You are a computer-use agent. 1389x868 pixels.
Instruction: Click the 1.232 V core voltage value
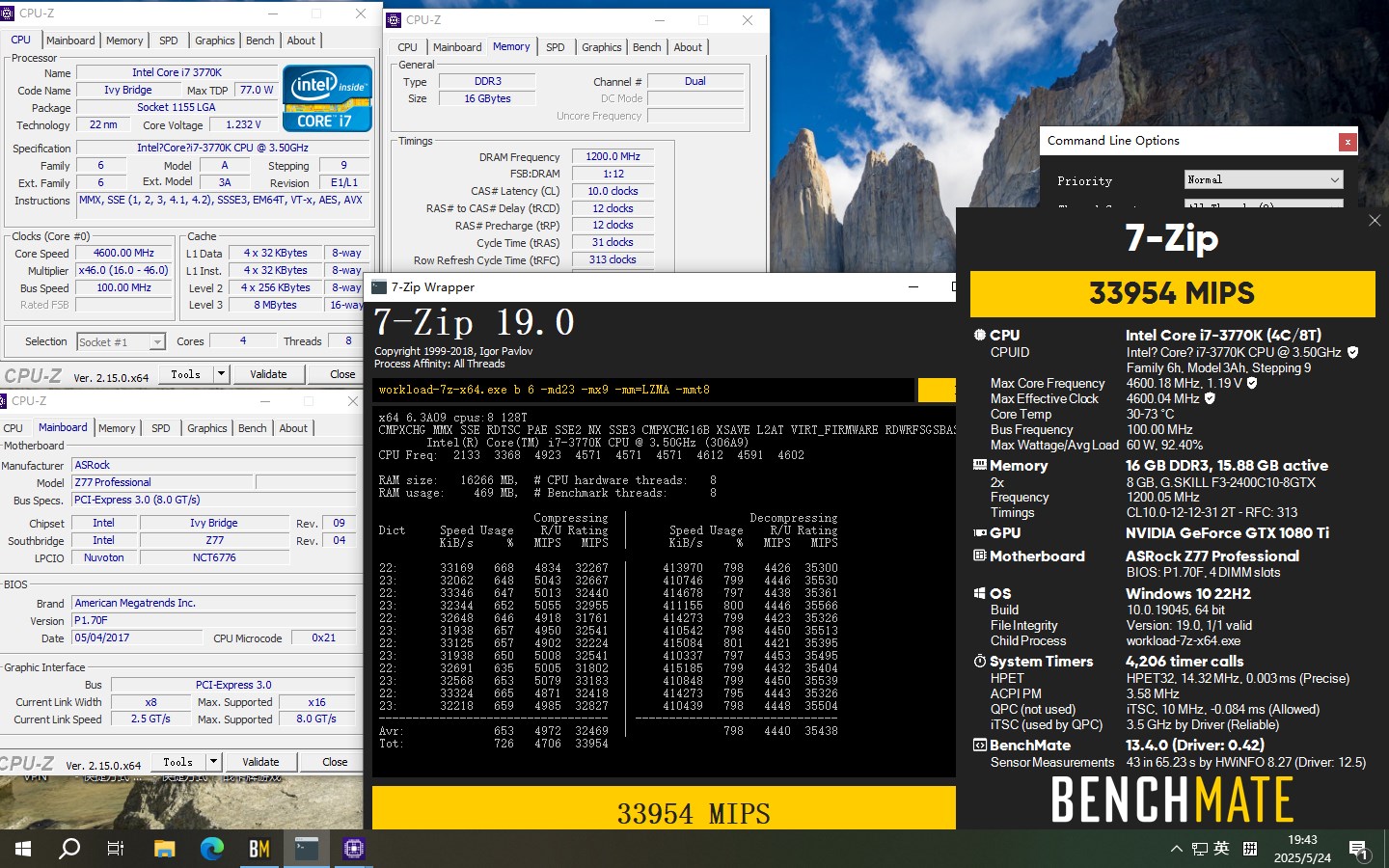pyautogui.click(x=242, y=124)
